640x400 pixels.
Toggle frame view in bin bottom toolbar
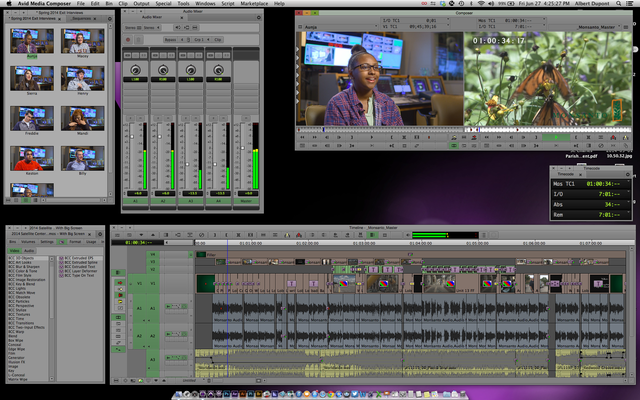pyautogui.click(x=26, y=200)
